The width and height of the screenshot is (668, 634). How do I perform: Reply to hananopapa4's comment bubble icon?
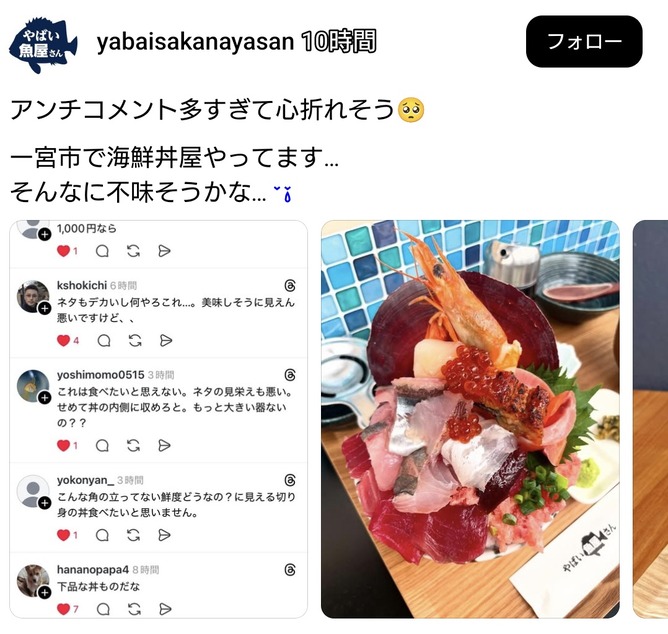click(103, 609)
